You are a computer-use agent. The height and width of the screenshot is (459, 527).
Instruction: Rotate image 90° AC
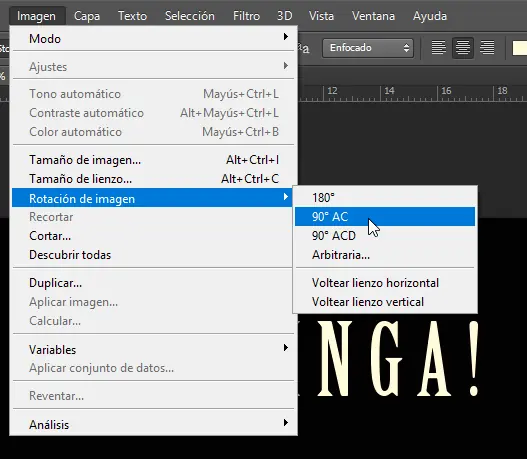click(385, 217)
